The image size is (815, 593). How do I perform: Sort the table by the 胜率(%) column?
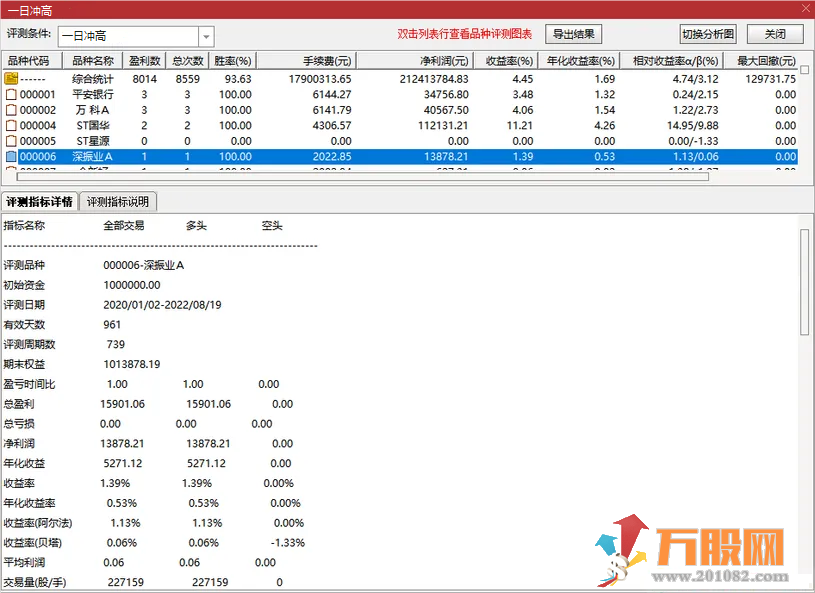[x=232, y=61]
